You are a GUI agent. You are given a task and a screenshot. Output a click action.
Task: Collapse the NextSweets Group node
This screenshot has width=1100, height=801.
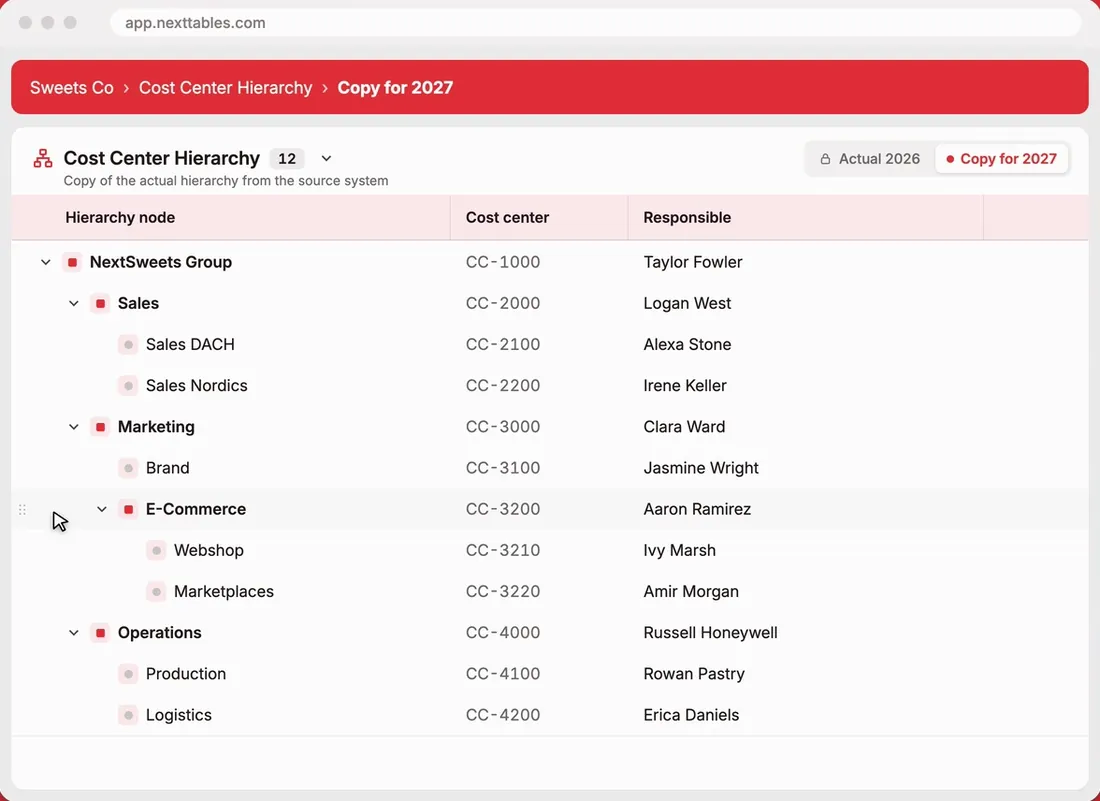[46, 262]
